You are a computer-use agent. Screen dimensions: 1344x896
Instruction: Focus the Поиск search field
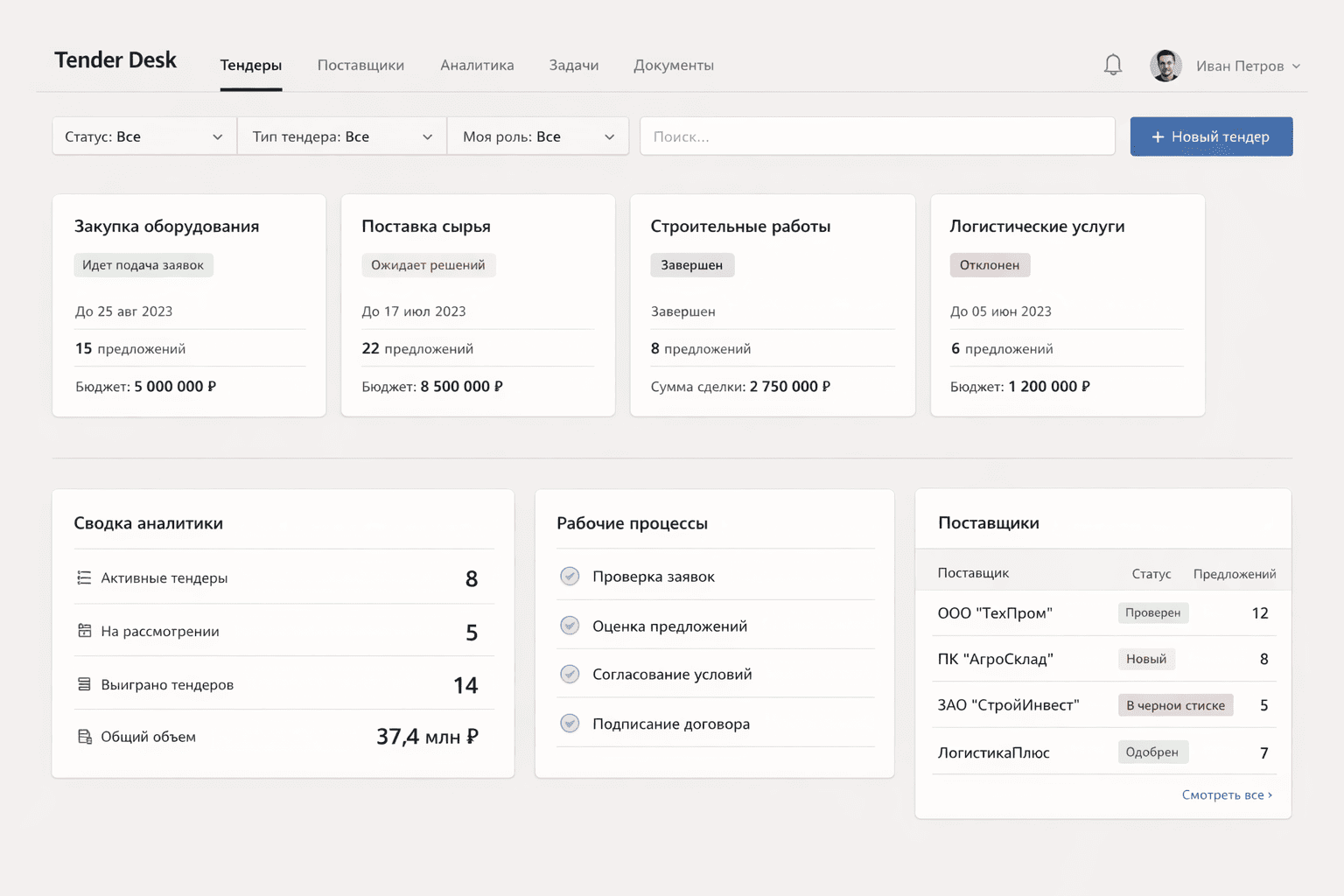pos(877,136)
